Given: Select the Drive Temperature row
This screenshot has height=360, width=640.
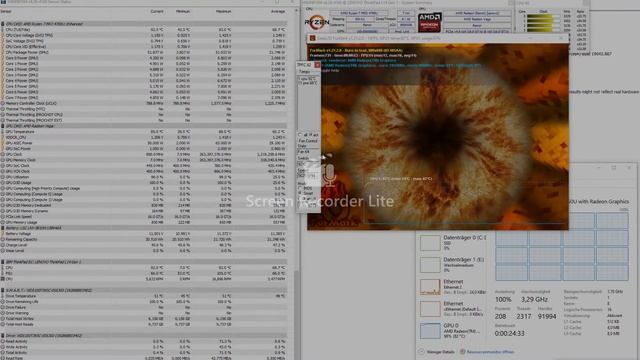Looking at the screenshot, I should coord(144,296).
